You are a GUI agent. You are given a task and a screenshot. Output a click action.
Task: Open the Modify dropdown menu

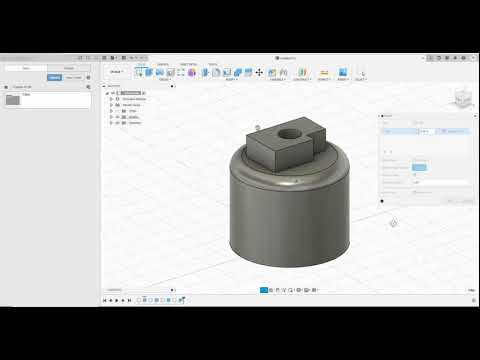tap(232, 79)
